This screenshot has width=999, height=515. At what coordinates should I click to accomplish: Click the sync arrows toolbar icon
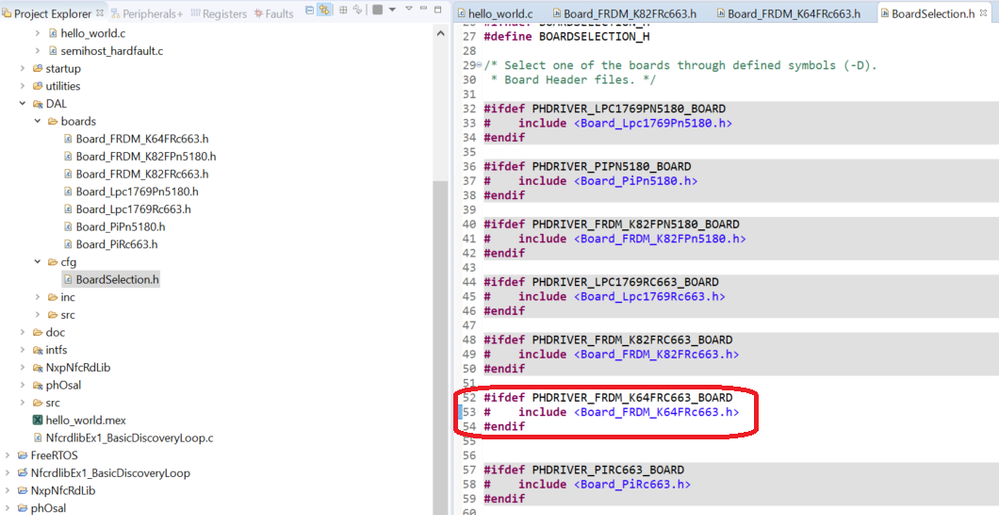pyautogui.click(x=358, y=10)
